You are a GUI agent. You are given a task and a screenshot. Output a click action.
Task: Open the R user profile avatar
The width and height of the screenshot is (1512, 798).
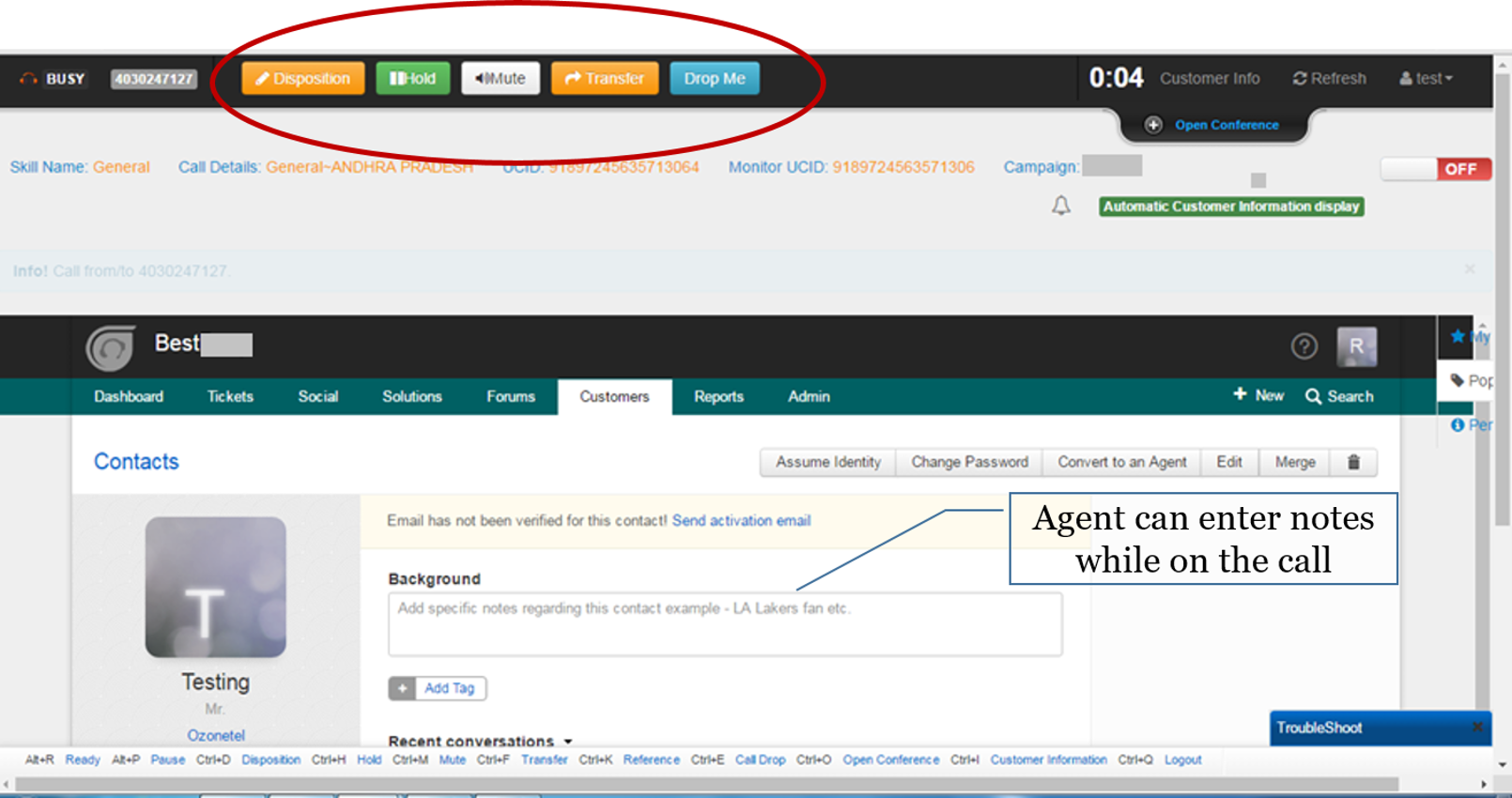tap(1357, 346)
